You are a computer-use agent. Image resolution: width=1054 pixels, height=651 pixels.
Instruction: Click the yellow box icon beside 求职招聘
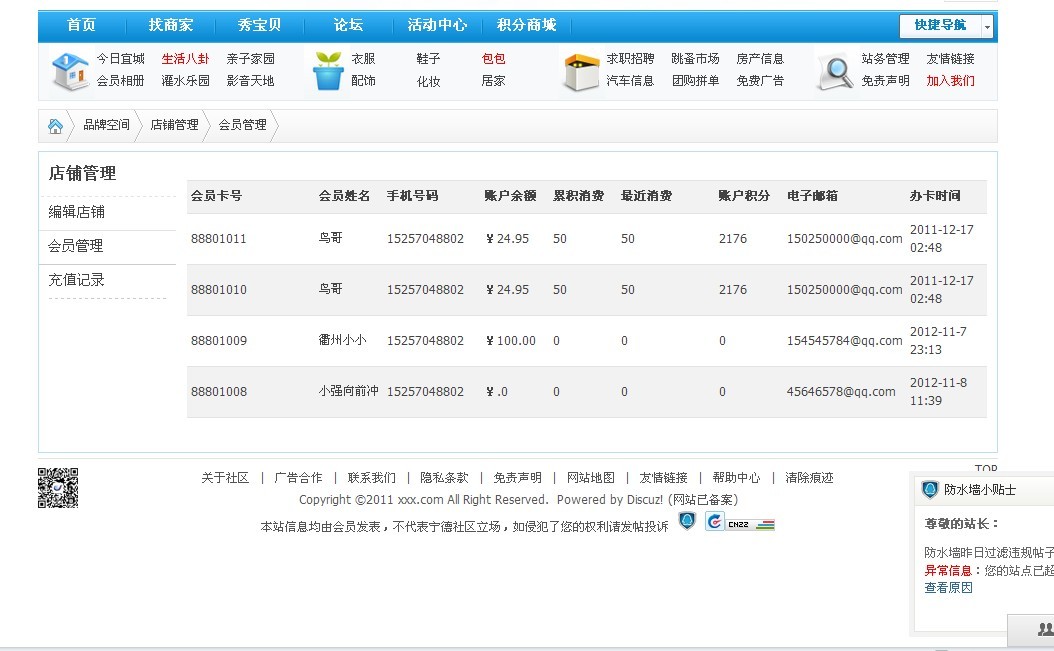[581, 71]
